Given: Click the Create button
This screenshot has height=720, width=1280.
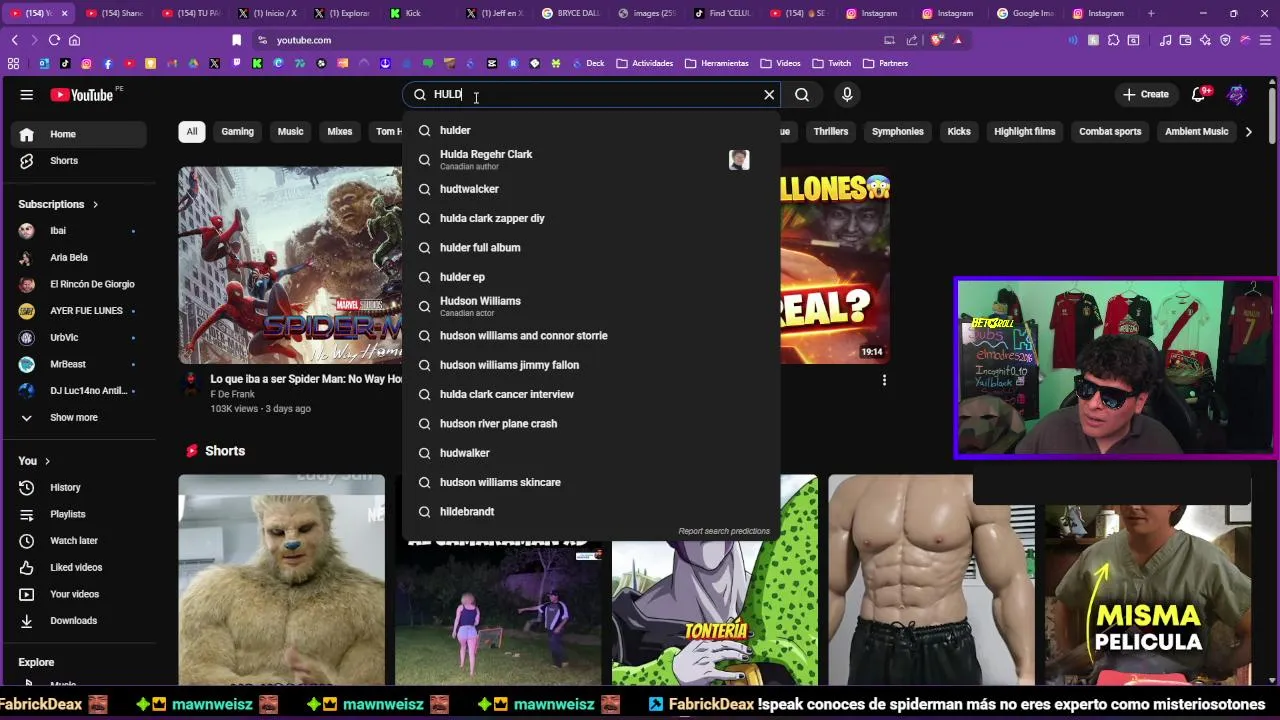Looking at the screenshot, I should tap(1146, 95).
